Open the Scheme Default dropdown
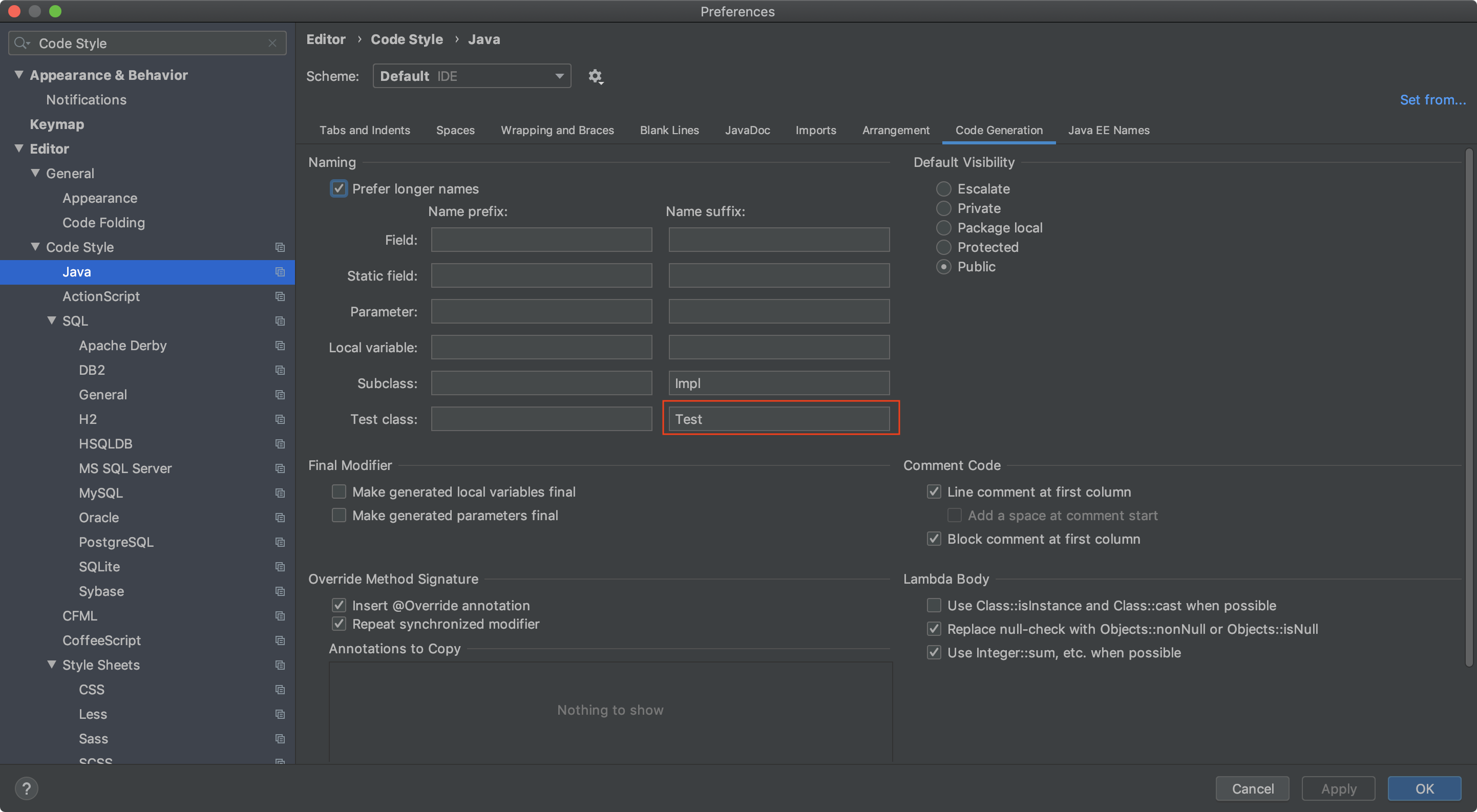This screenshot has width=1477, height=812. pyautogui.click(x=471, y=76)
